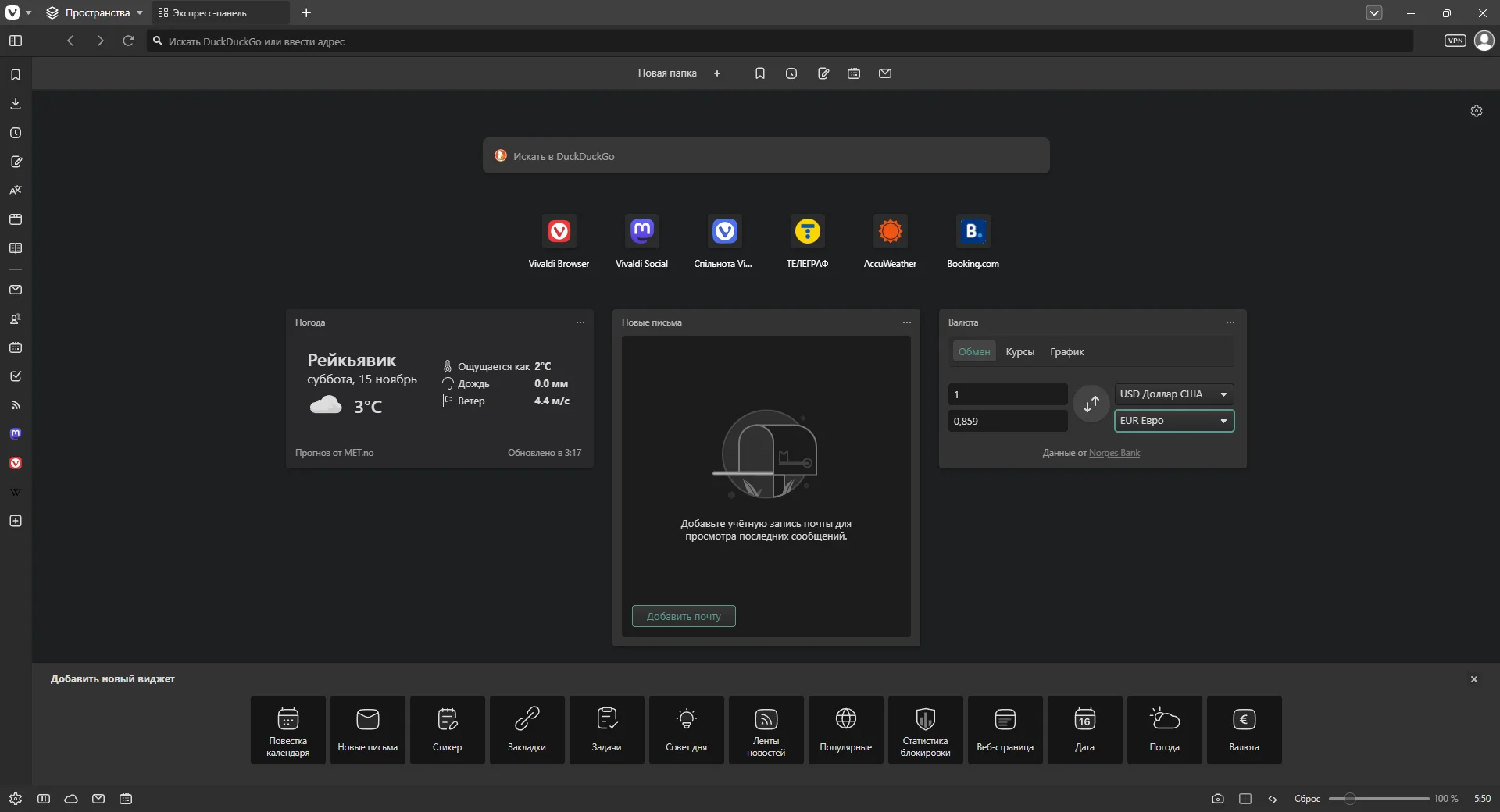Open the Norges Bank link
The width and height of the screenshot is (1500, 812).
coord(1114,453)
